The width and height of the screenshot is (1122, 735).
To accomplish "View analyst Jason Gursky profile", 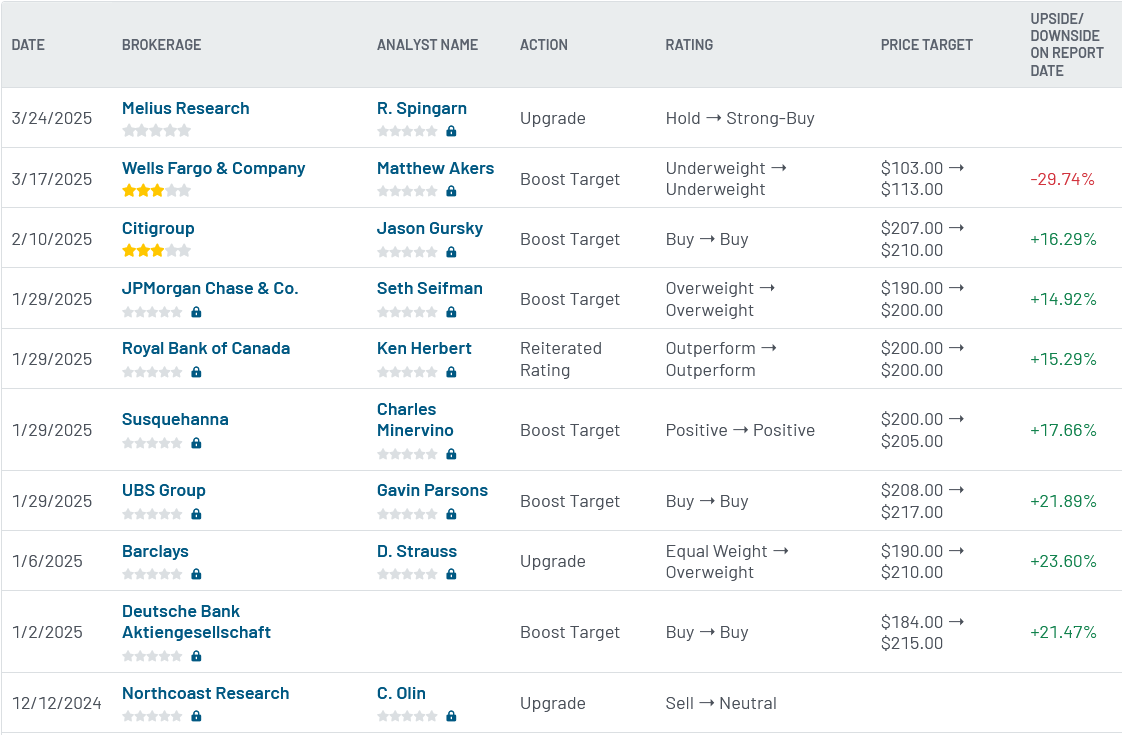I will click(x=429, y=228).
